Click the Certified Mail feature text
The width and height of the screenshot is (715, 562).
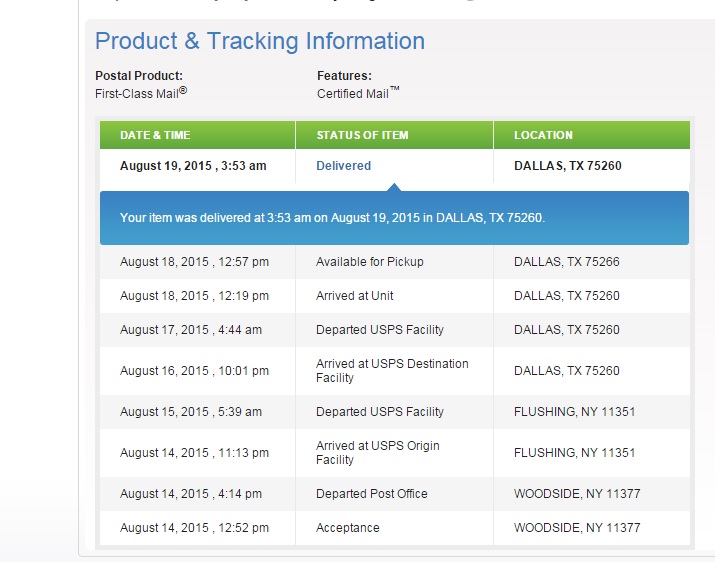tap(358, 93)
